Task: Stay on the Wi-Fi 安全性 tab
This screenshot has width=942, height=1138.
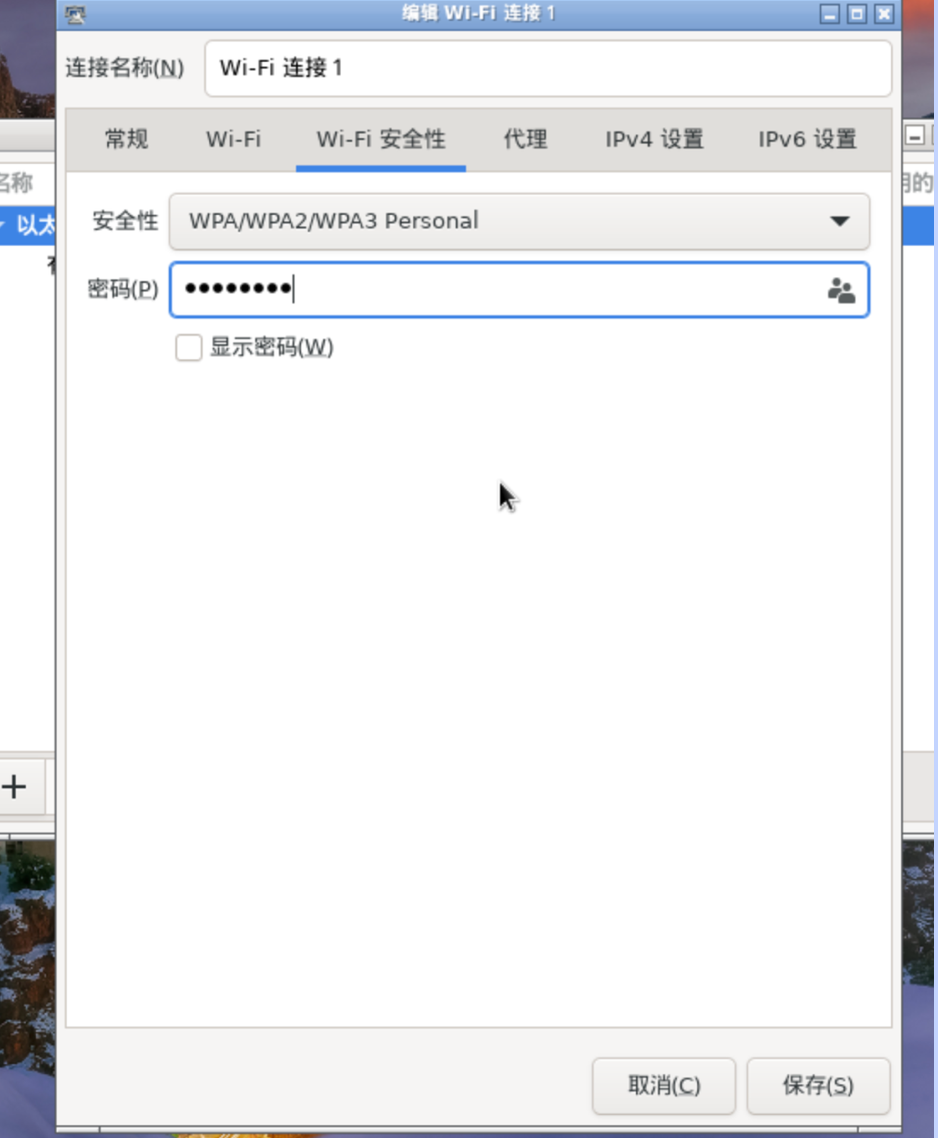Action: 380,140
